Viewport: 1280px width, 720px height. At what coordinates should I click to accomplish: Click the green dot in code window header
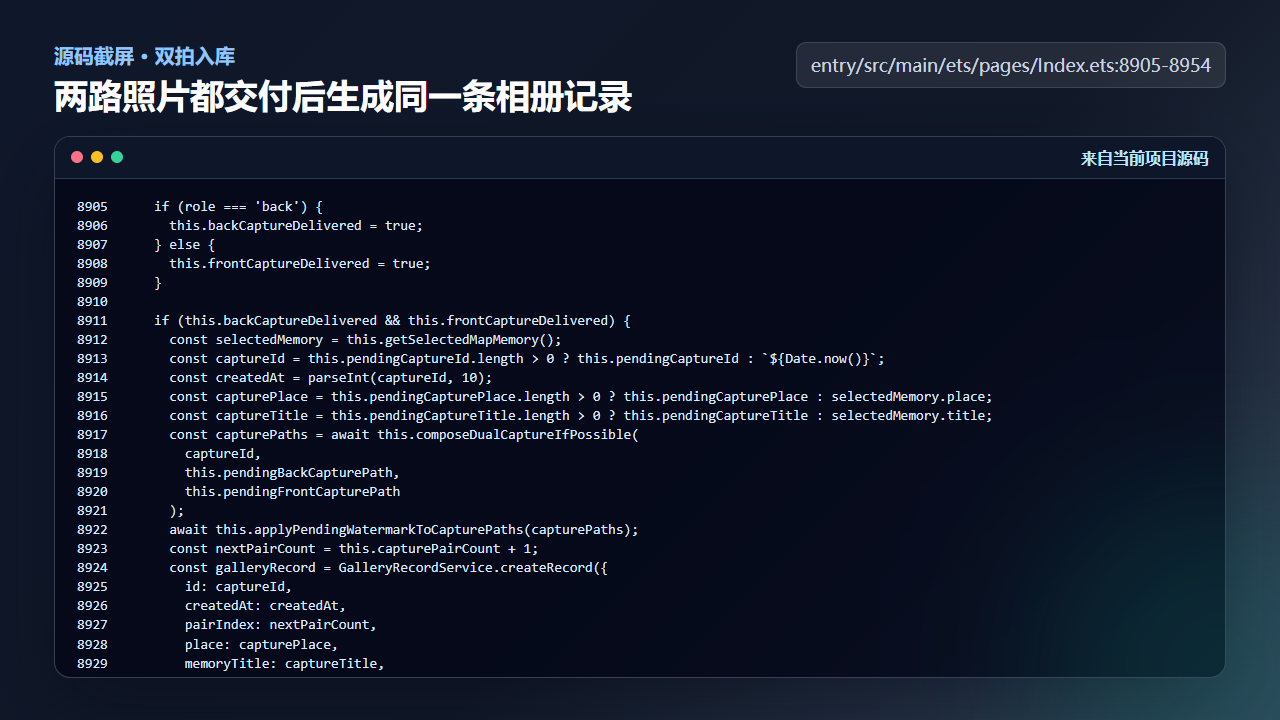click(x=117, y=157)
